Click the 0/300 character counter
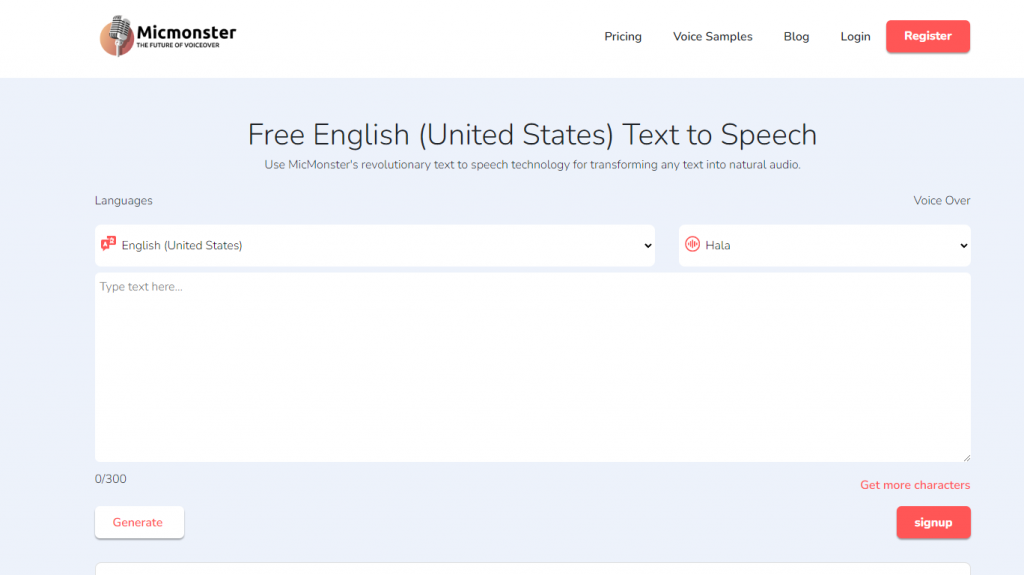 click(110, 479)
